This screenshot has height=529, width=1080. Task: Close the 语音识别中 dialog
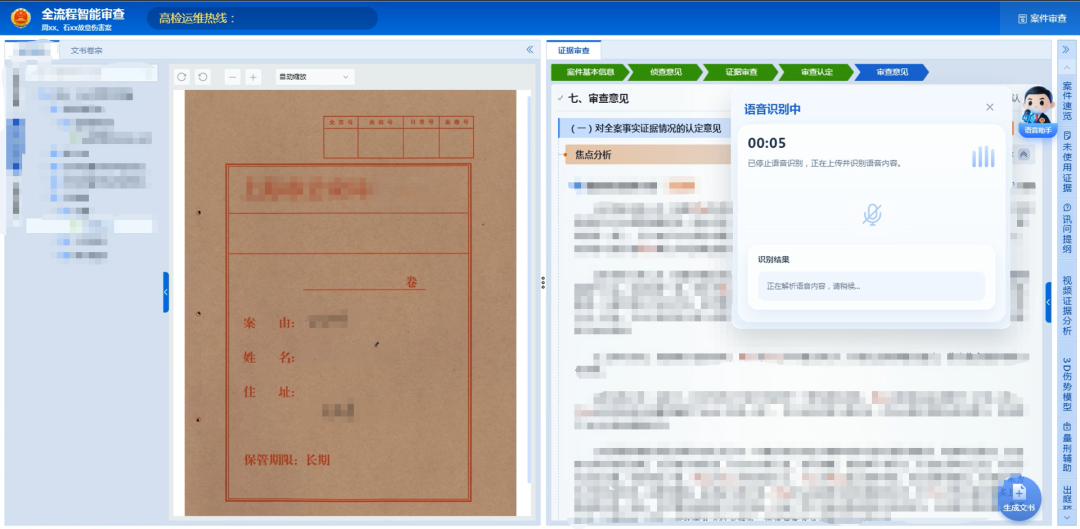click(990, 107)
